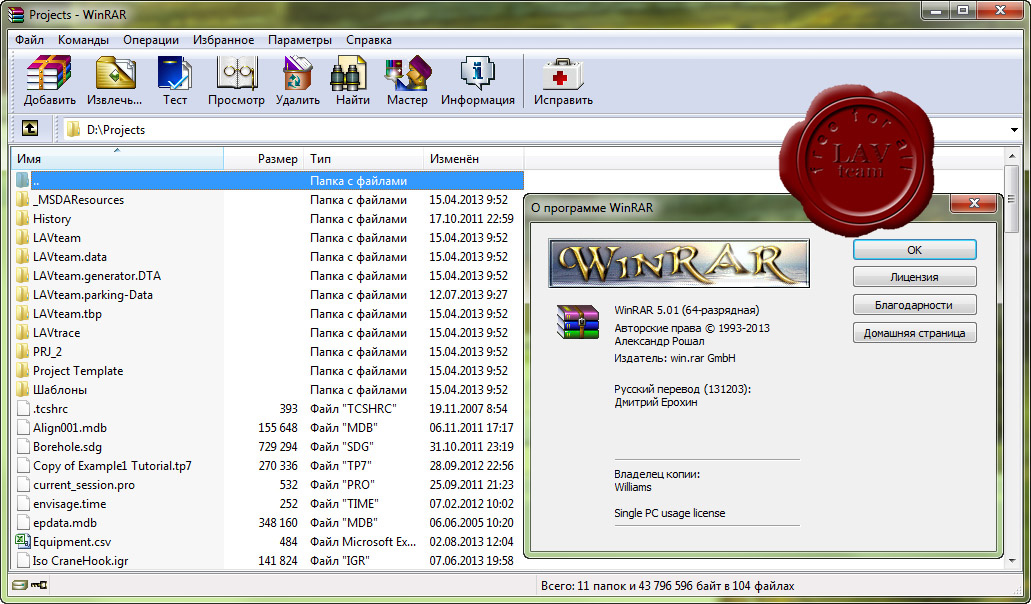Click the Шаблоны folder icon
Screen dimensions: 1031x604
point(23,390)
